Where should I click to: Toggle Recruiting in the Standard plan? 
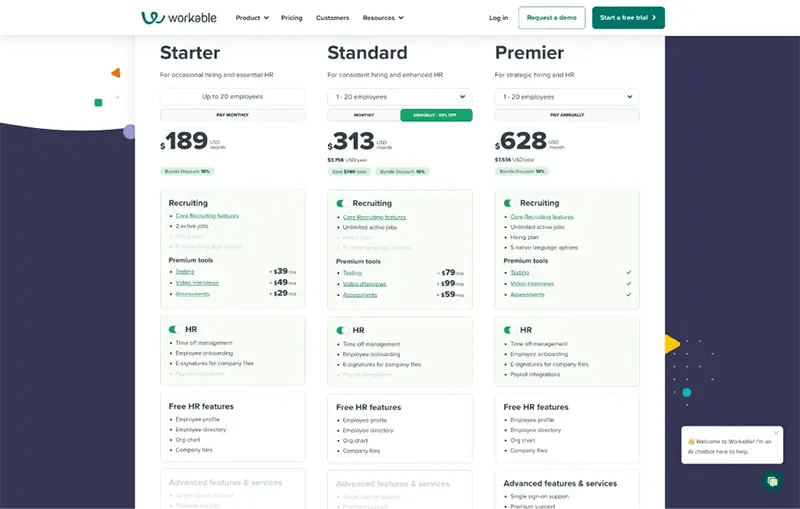342,203
